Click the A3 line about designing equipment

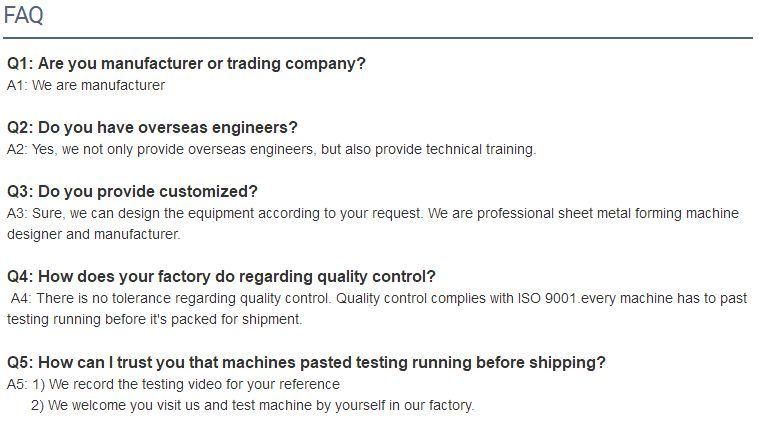373,213
